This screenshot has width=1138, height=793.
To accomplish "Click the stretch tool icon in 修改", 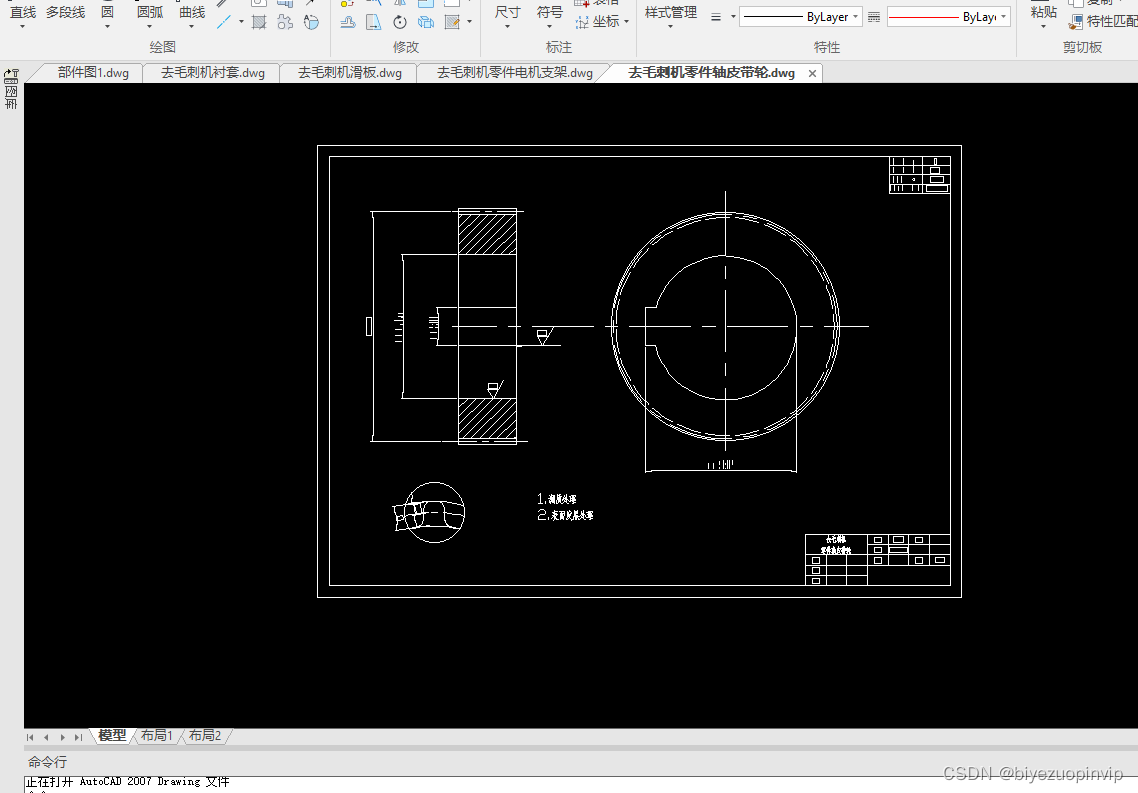I will (x=374, y=22).
